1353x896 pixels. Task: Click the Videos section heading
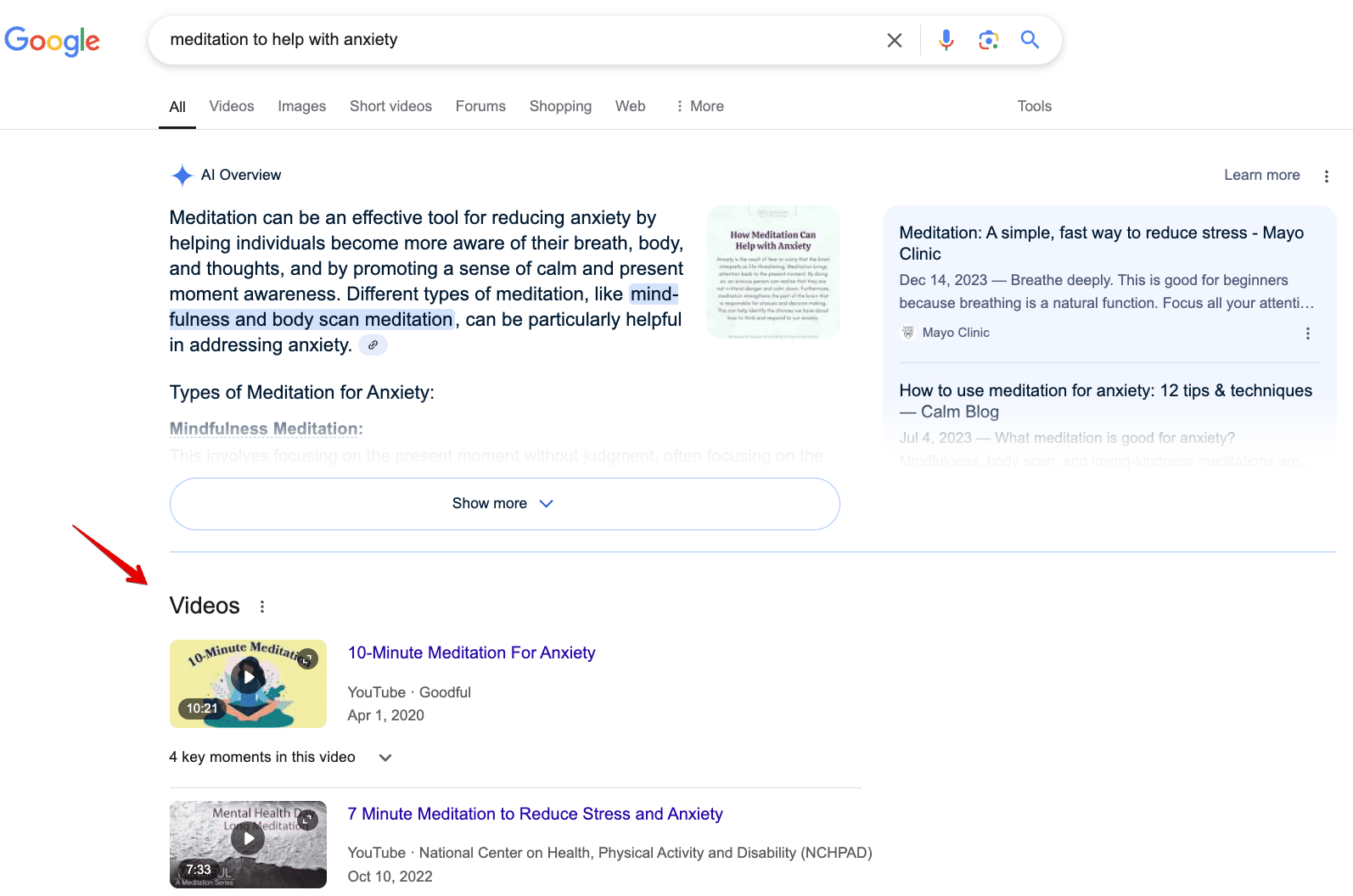tap(205, 606)
